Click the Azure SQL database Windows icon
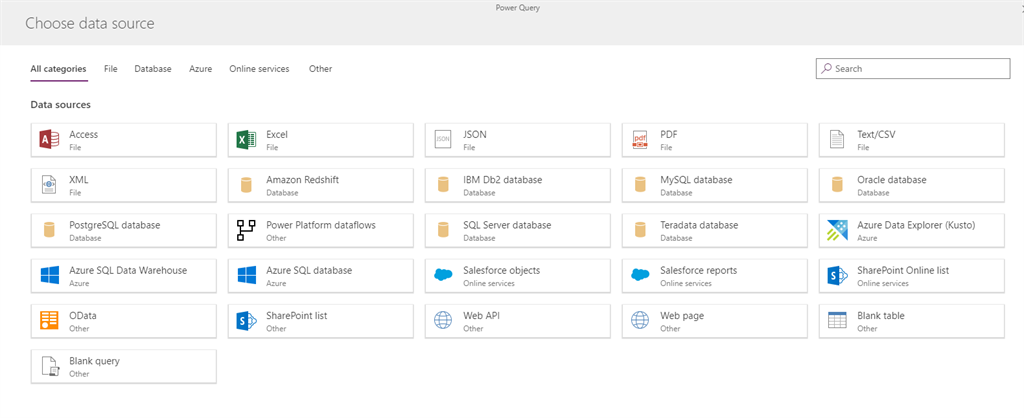Screen dimensions: 1024x418 [x=246, y=275]
